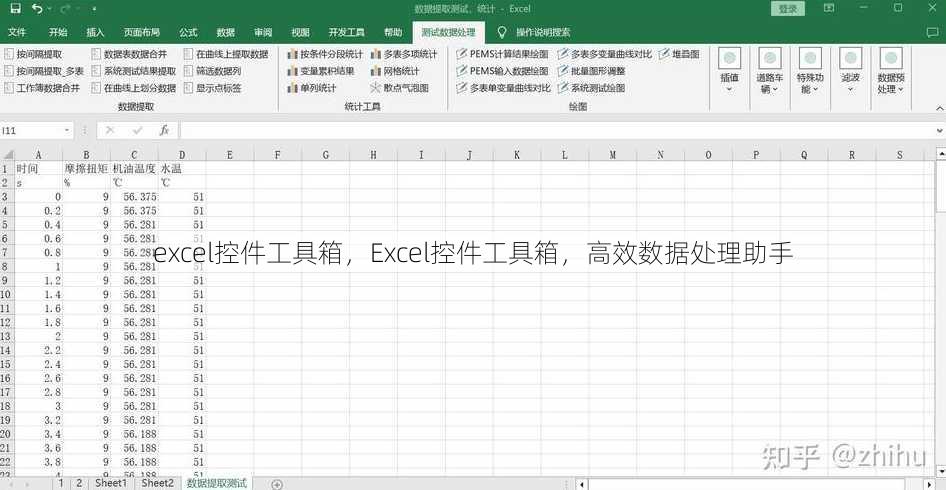Screen dimensions: 946x490
Task: Run the 多表多项统计 tool
Action: pyautogui.click(x=404, y=54)
